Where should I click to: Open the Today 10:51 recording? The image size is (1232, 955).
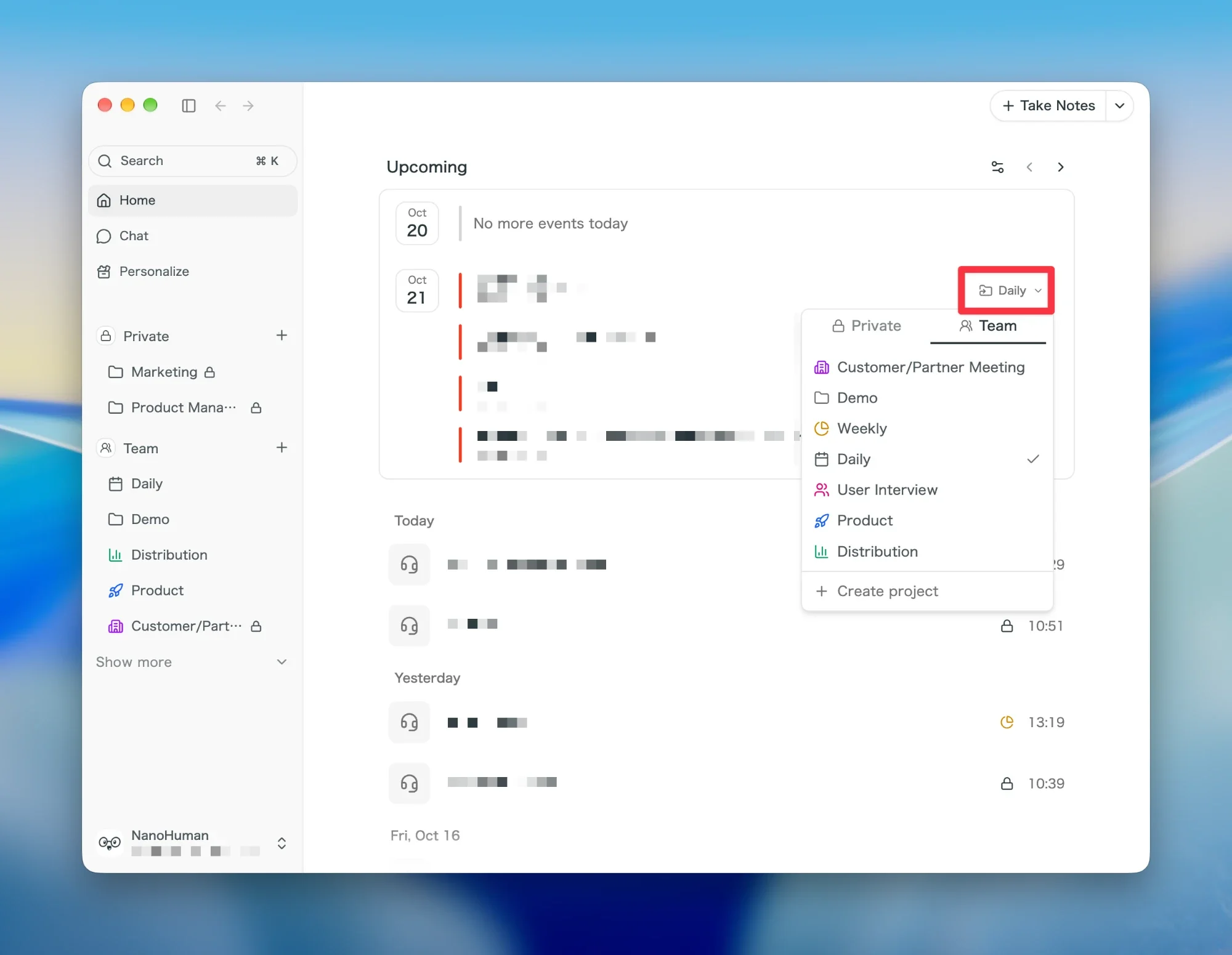(x=727, y=626)
